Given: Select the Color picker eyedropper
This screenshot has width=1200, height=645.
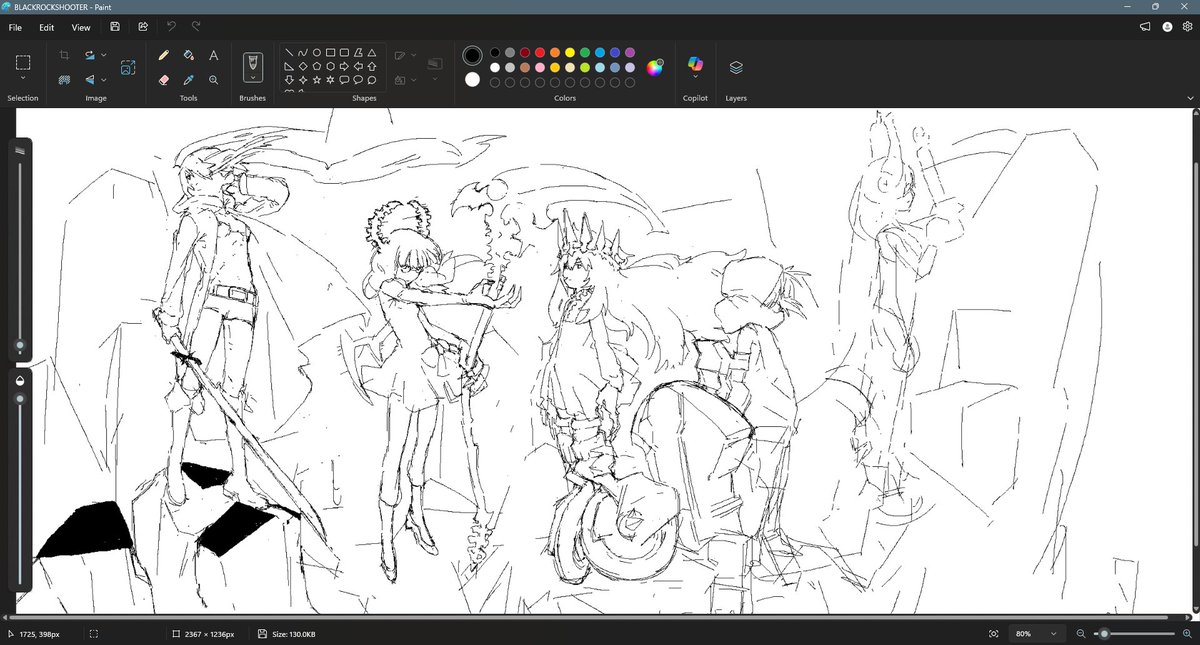Looking at the screenshot, I should [189, 79].
